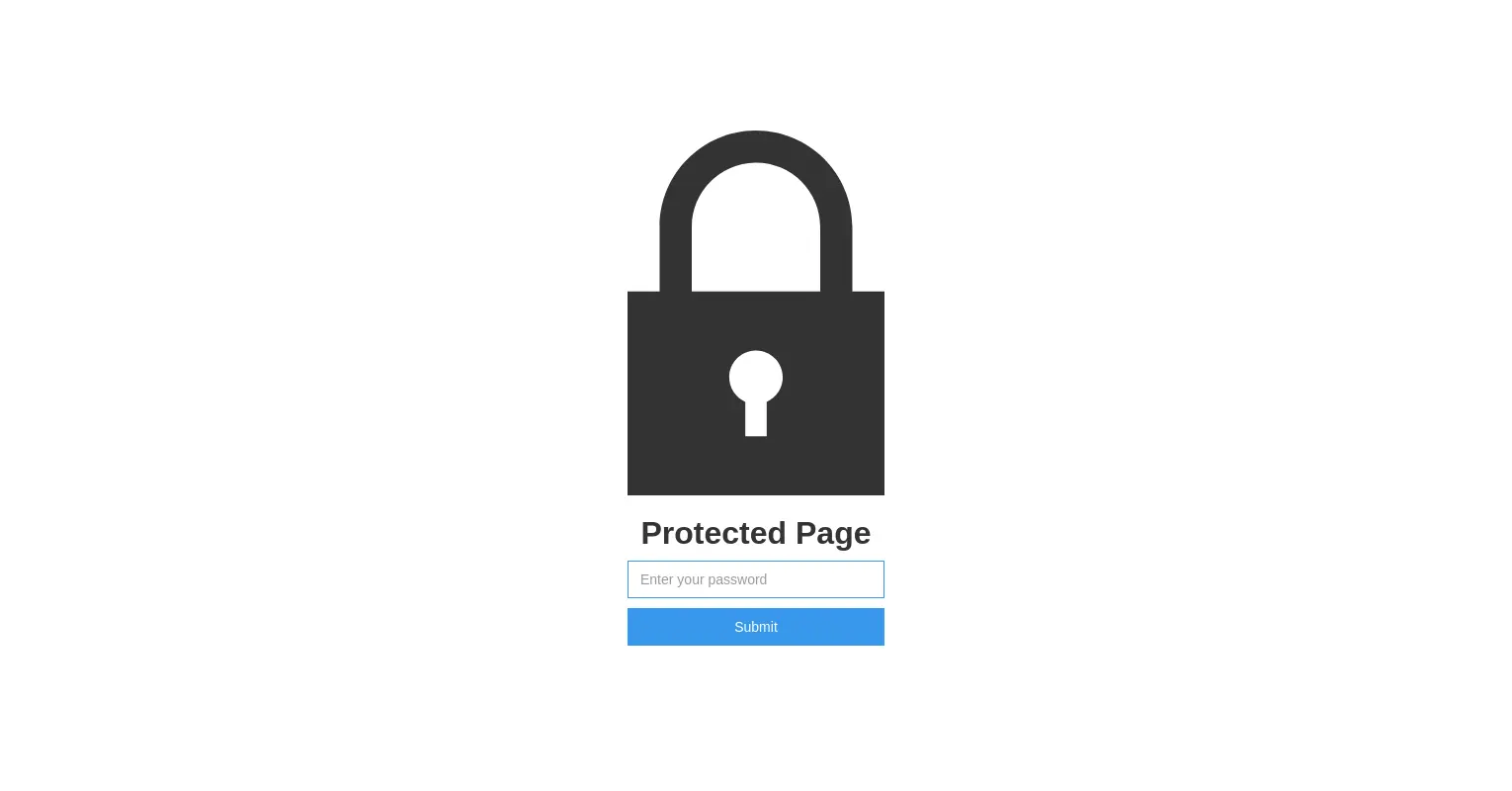Submit the password form
1512x791 pixels.
pyautogui.click(x=756, y=627)
